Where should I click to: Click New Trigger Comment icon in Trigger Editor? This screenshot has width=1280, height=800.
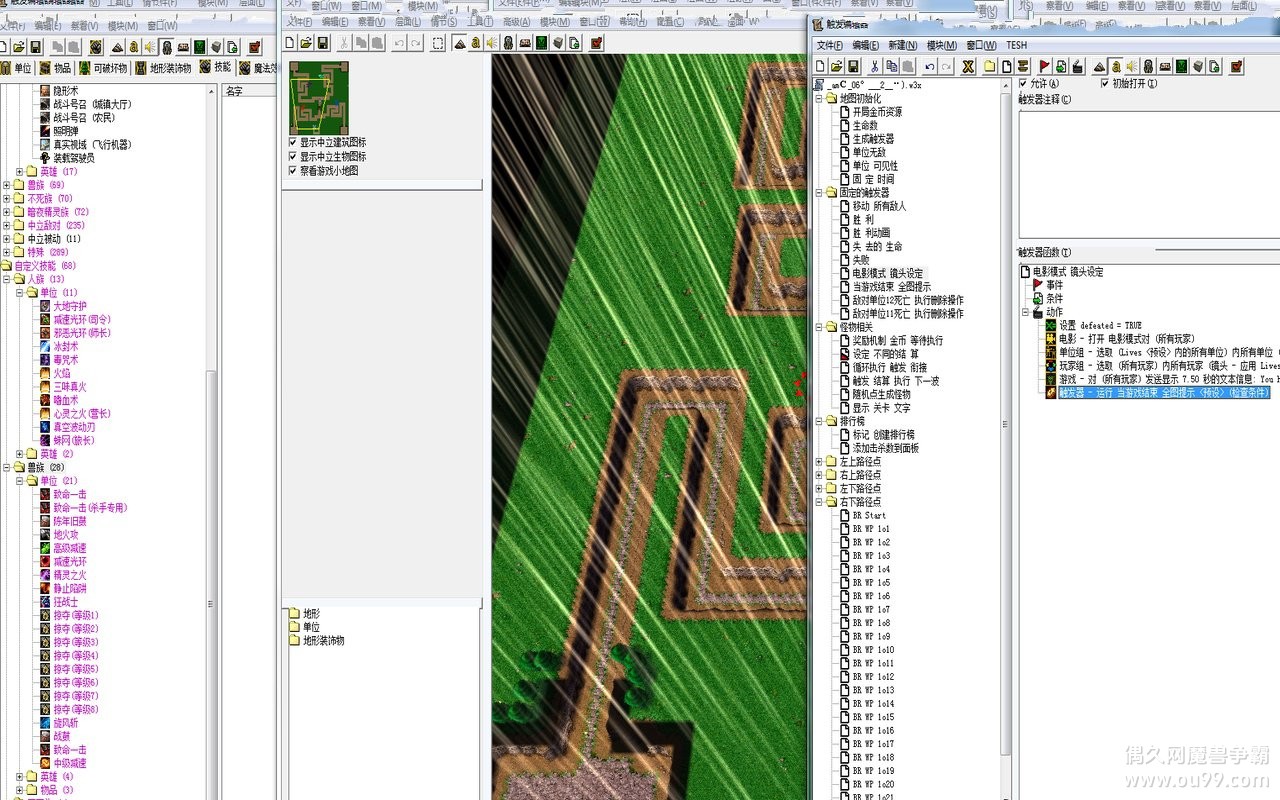coord(1022,67)
